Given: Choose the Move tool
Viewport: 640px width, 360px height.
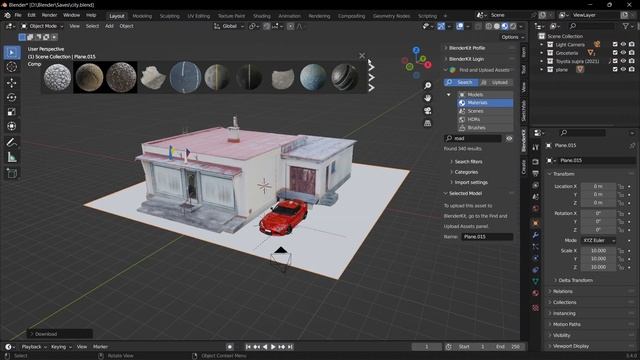Looking at the screenshot, I should coord(12,83).
